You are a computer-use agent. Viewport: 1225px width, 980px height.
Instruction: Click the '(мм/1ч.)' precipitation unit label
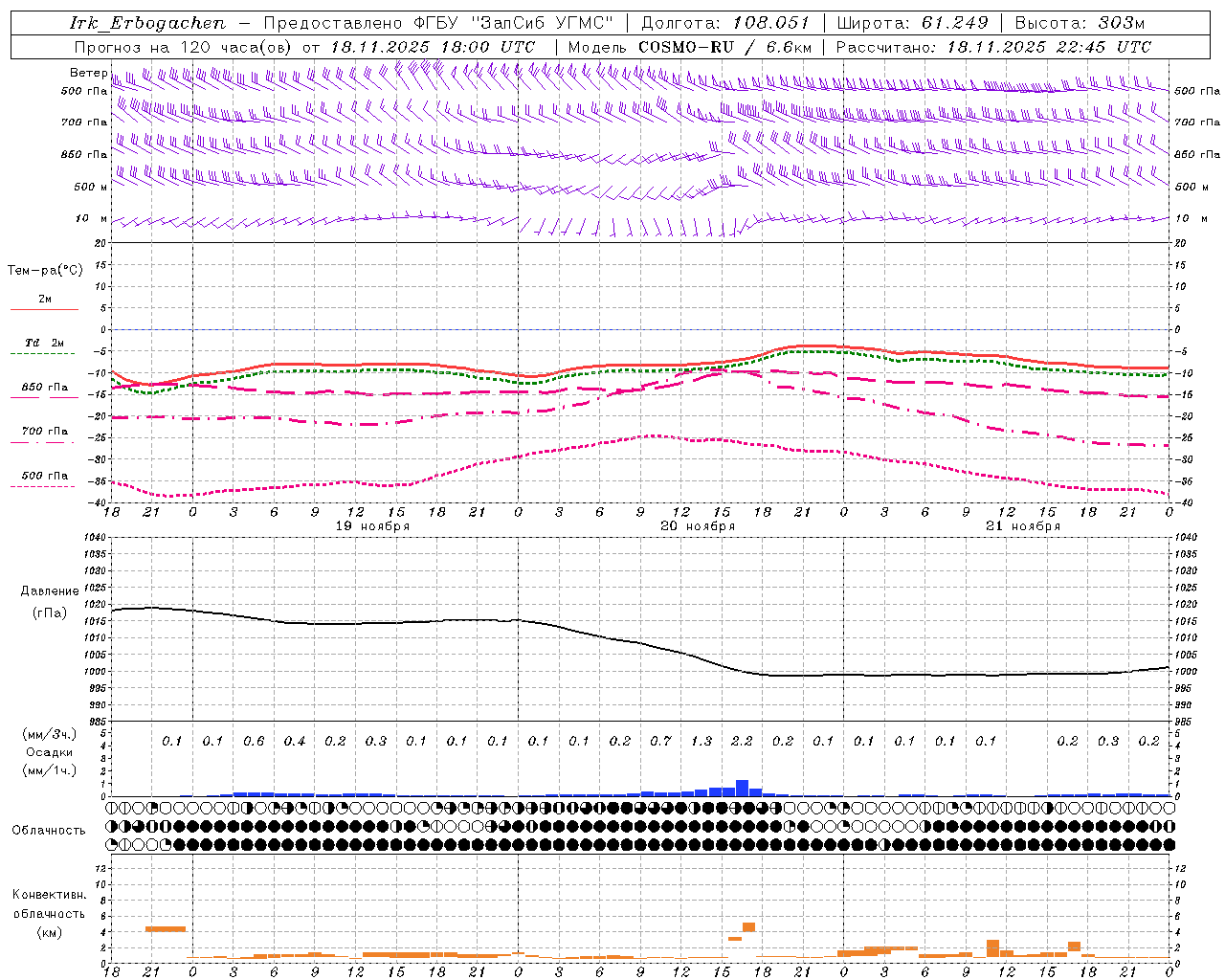pyautogui.click(x=50, y=770)
